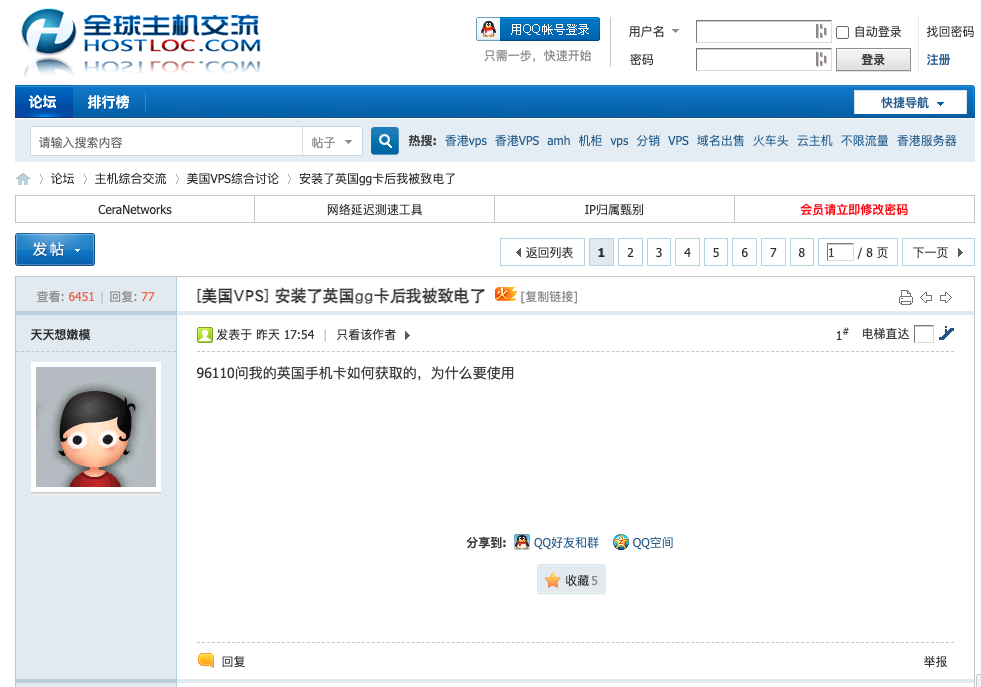Open the 帖子 search type dropdown

[x=332, y=142]
